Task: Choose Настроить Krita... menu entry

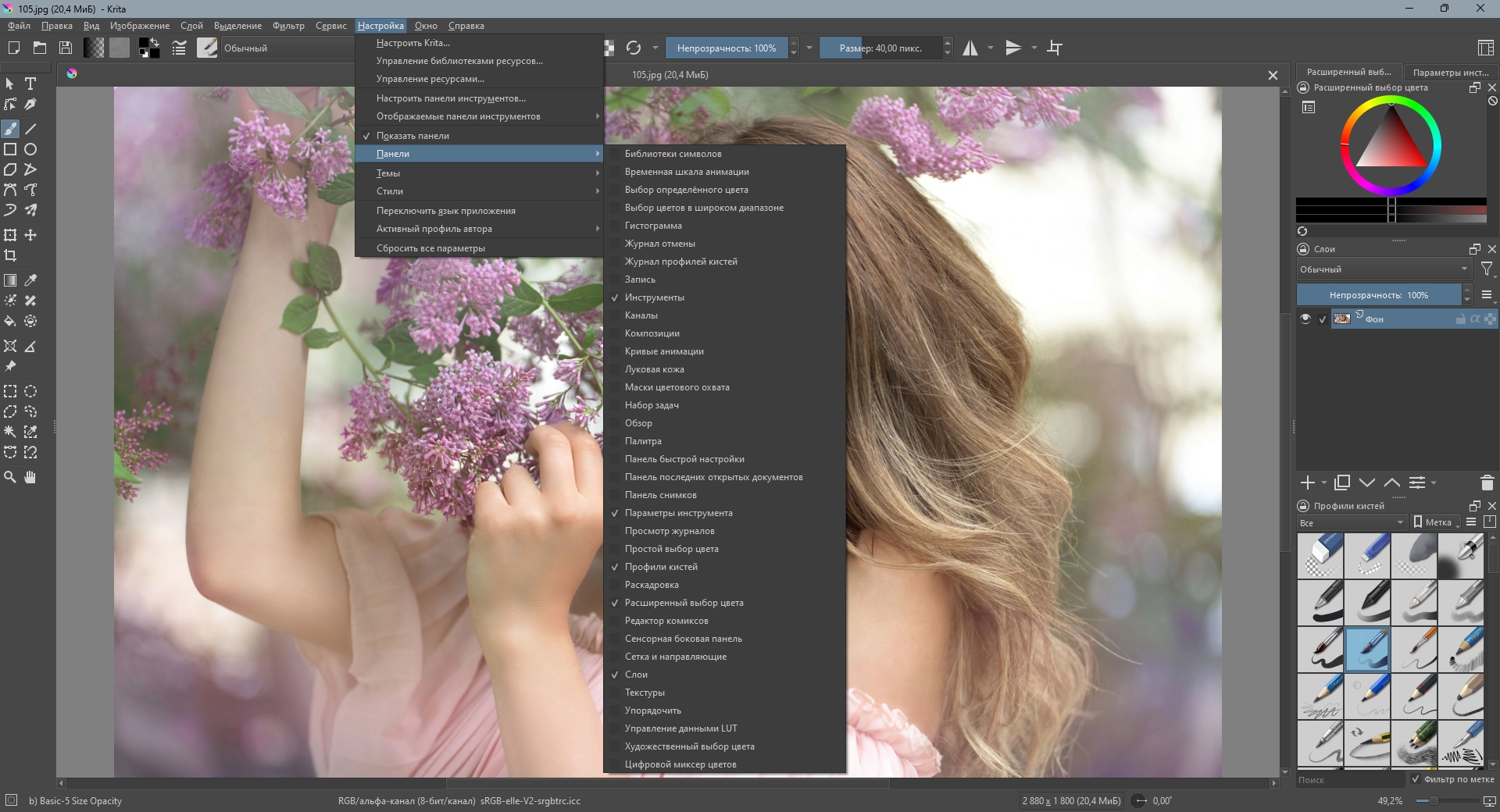Action: click(412, 43)
